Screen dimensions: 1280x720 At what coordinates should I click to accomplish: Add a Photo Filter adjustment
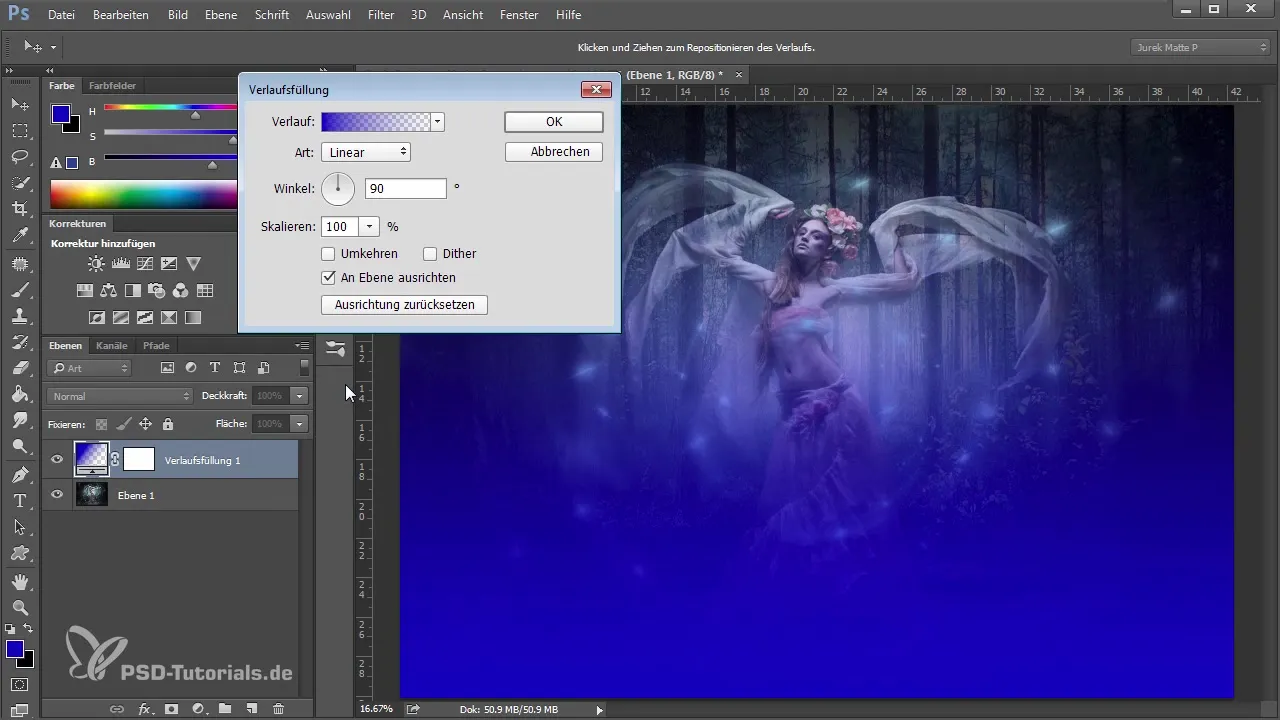157,291
